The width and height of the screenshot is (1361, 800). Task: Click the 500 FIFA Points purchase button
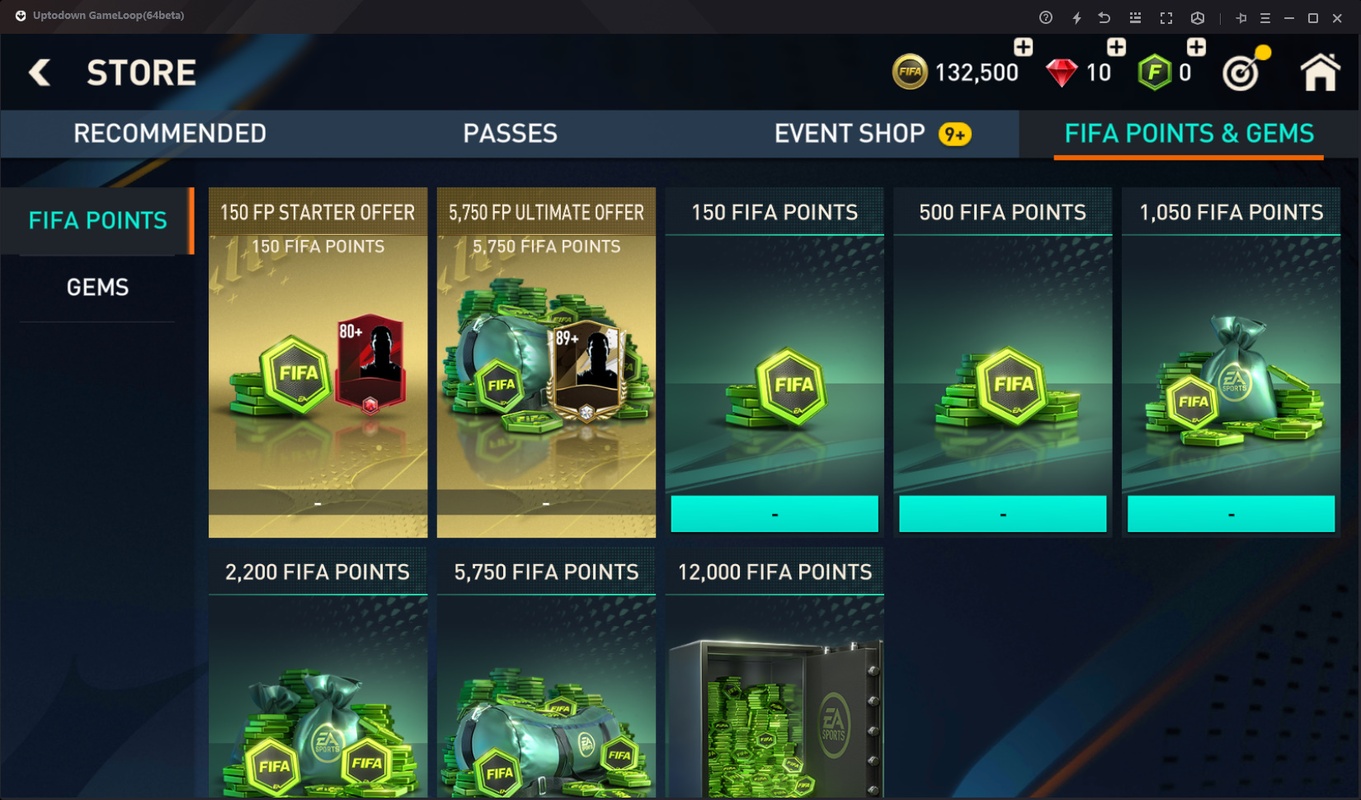(x=1002, y=514)
